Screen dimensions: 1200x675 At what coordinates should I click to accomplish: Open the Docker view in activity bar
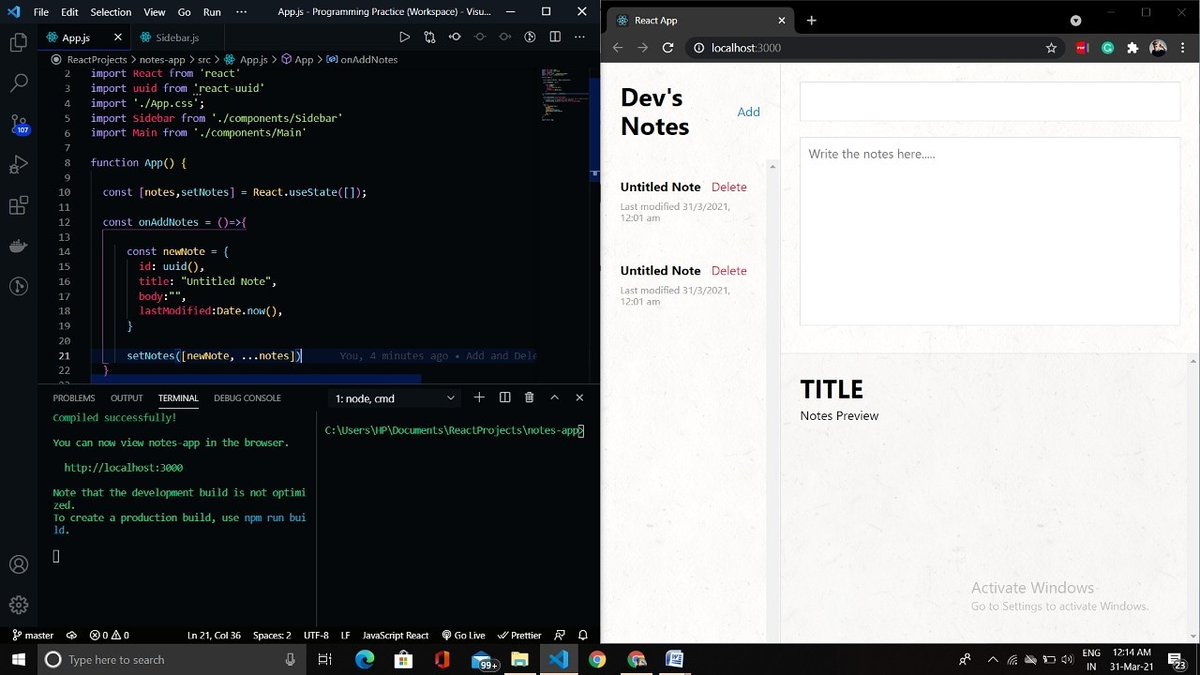pyautogui.click(x=18, y=246)
